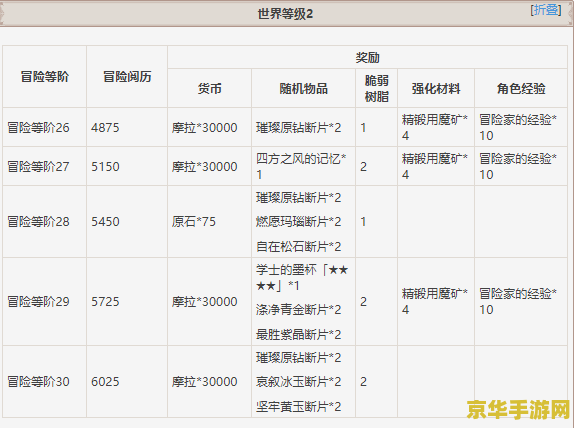The height and width of the screenshot is (428, 576).
Task: Click the 5150 experience value
Action: coord(105,167)
